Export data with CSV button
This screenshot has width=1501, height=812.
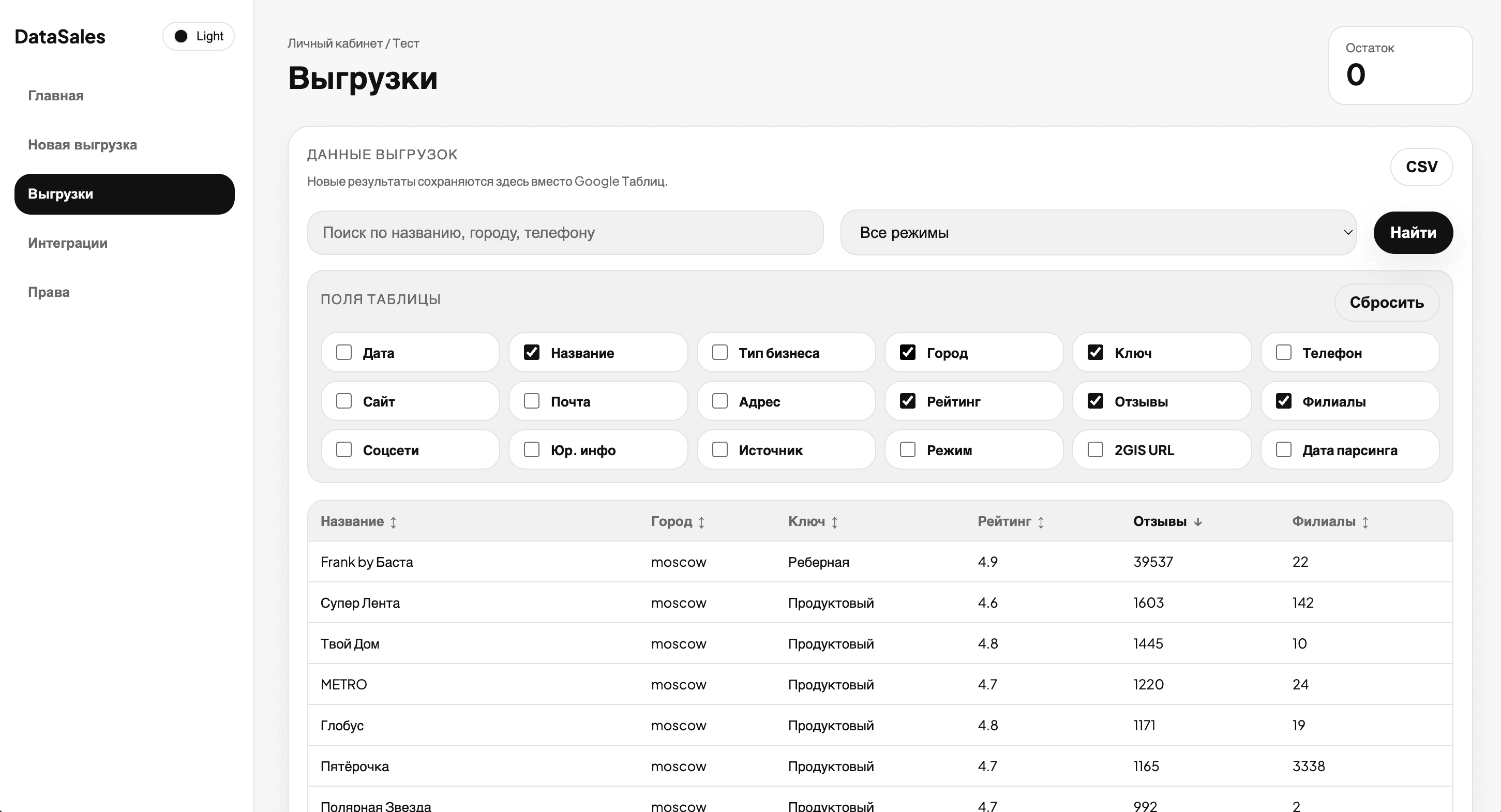pyautogui.click(x=1421, y=167)
